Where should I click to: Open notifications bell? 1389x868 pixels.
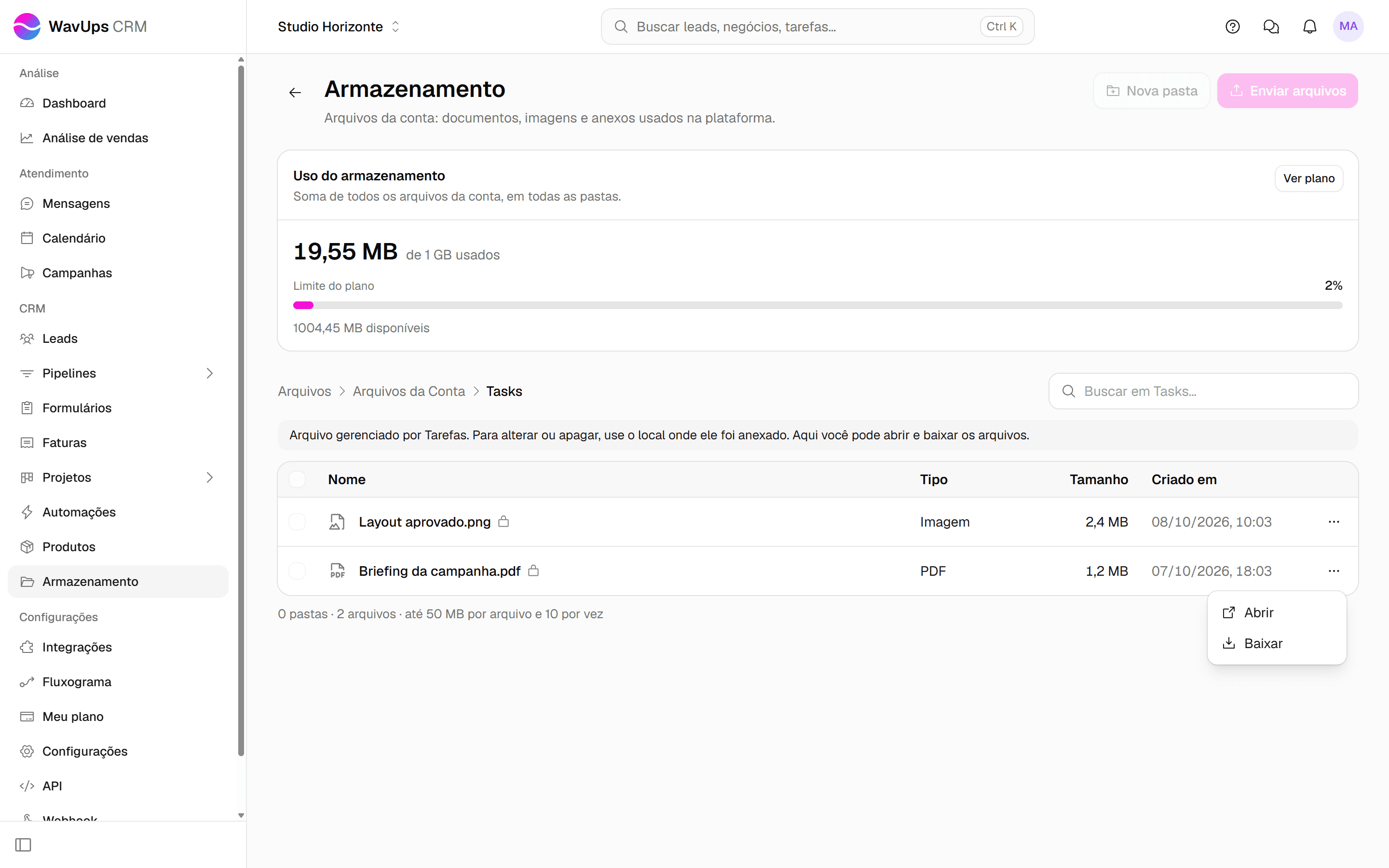pyautogui.click(x=1309, y=27)
